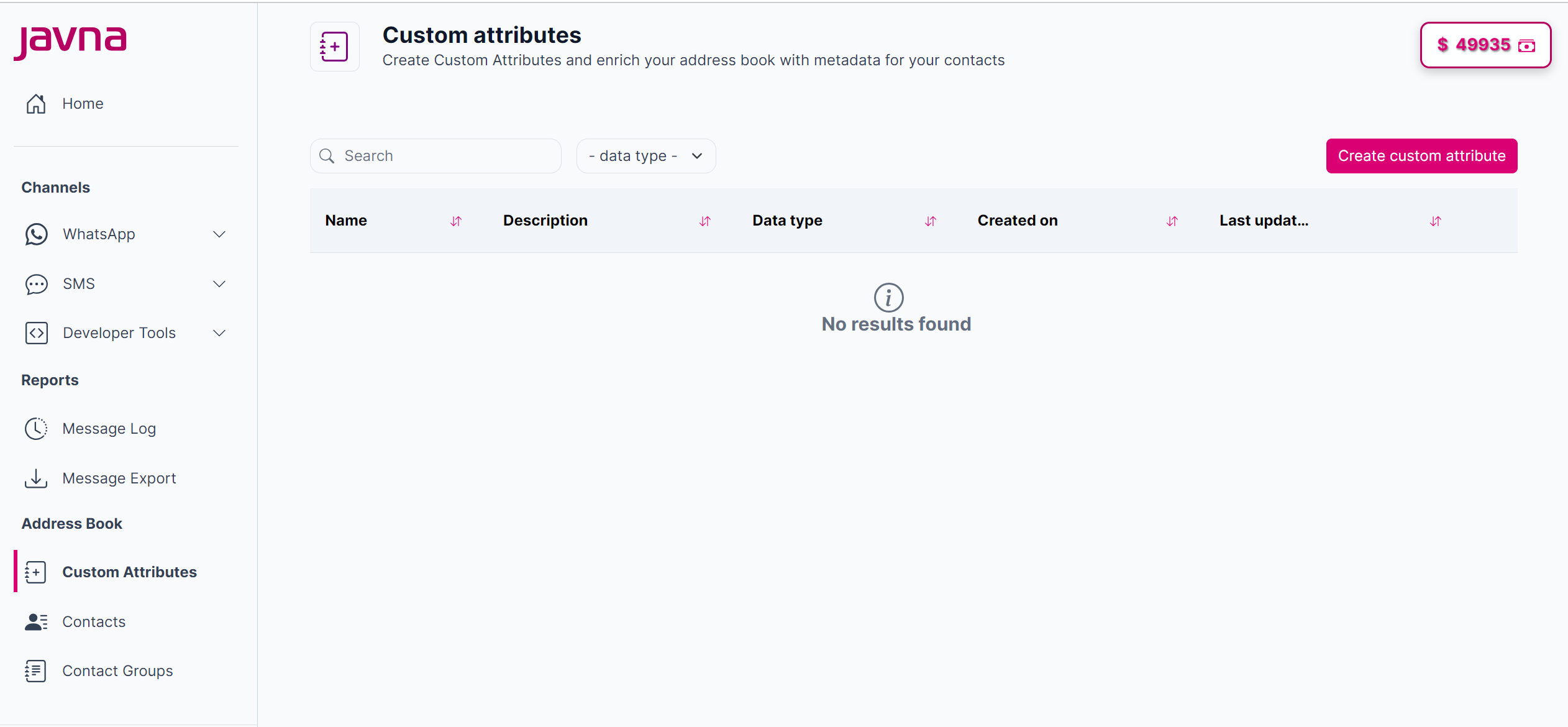Image resolution: width=1568 pixels, height=727 pixels.
Task: Click the SMS speech-bubble icon
Action: (x=36, y=284)
